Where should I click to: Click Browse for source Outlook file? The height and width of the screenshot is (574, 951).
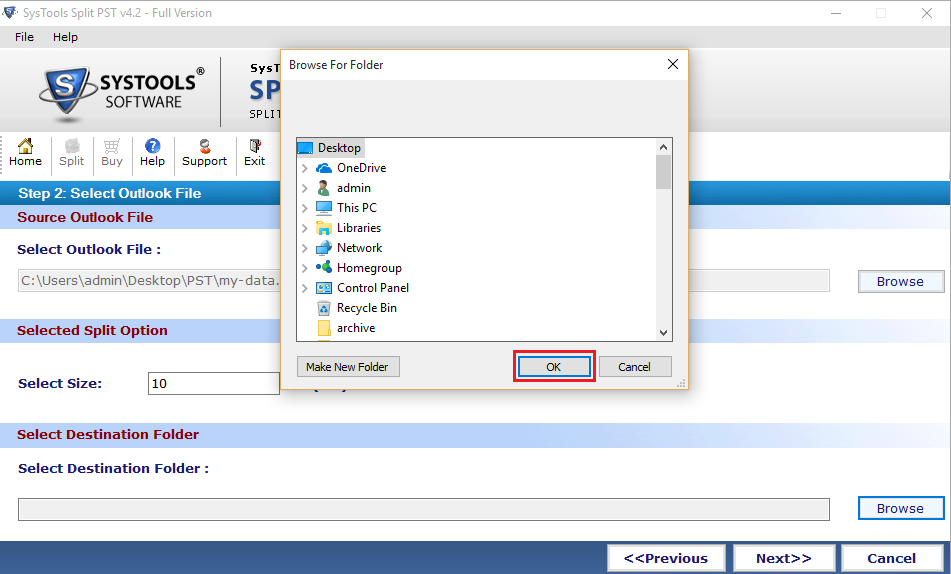(901, 282)
